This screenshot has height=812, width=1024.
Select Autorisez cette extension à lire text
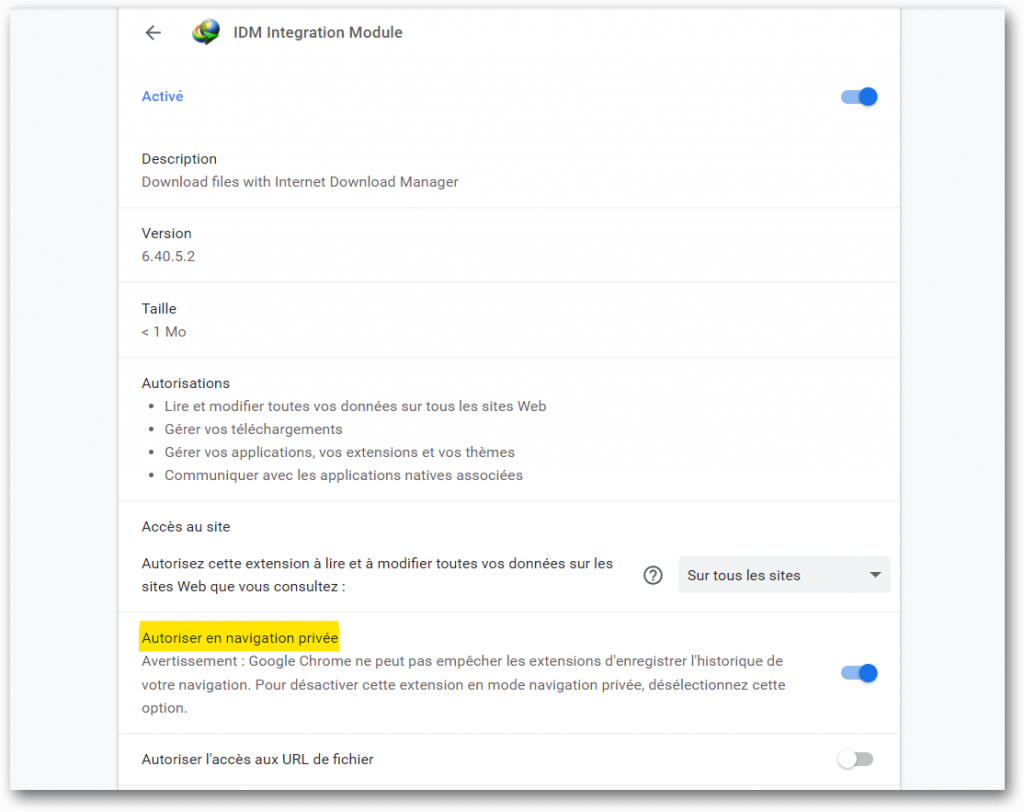coord(377,575)
